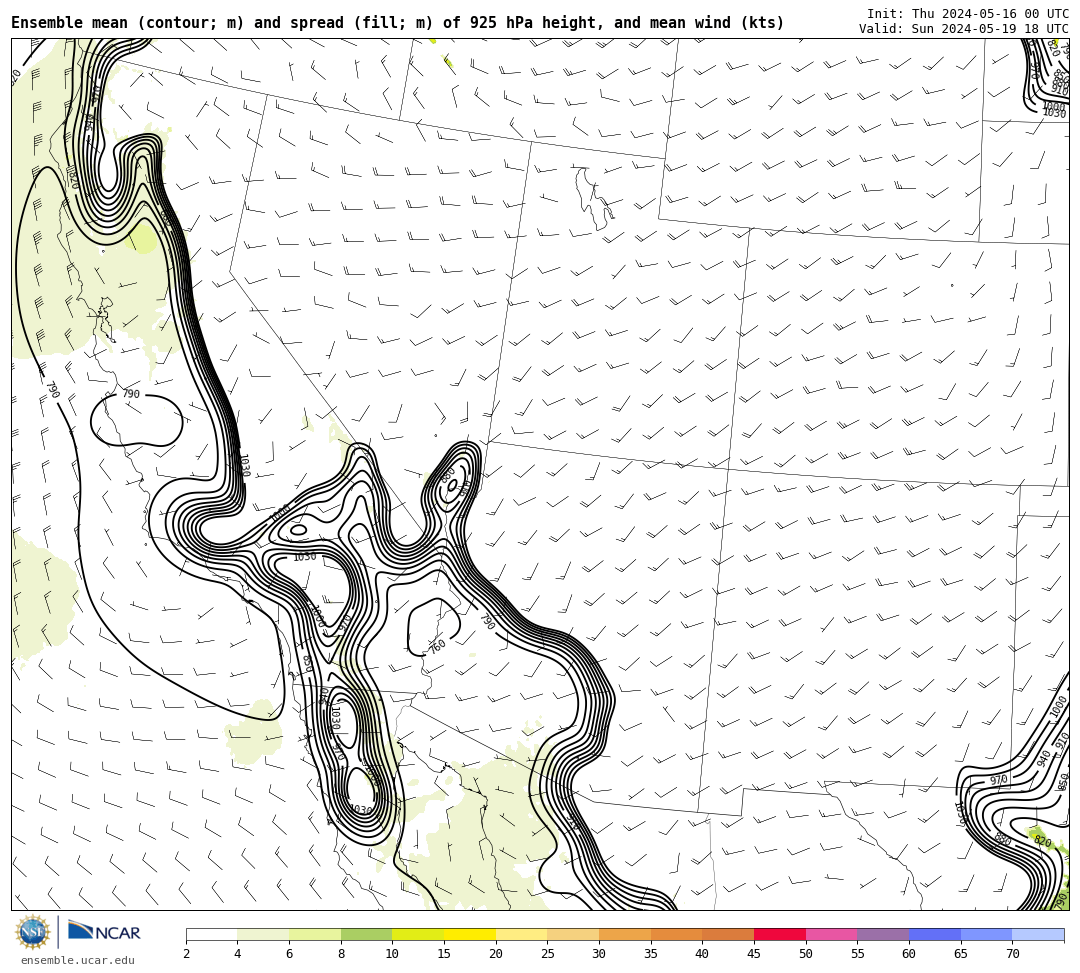This screenshot has height=973, width=1080.
Task: Pick the periwinkle 65–70 color bar segment
Action: [986, 934]
